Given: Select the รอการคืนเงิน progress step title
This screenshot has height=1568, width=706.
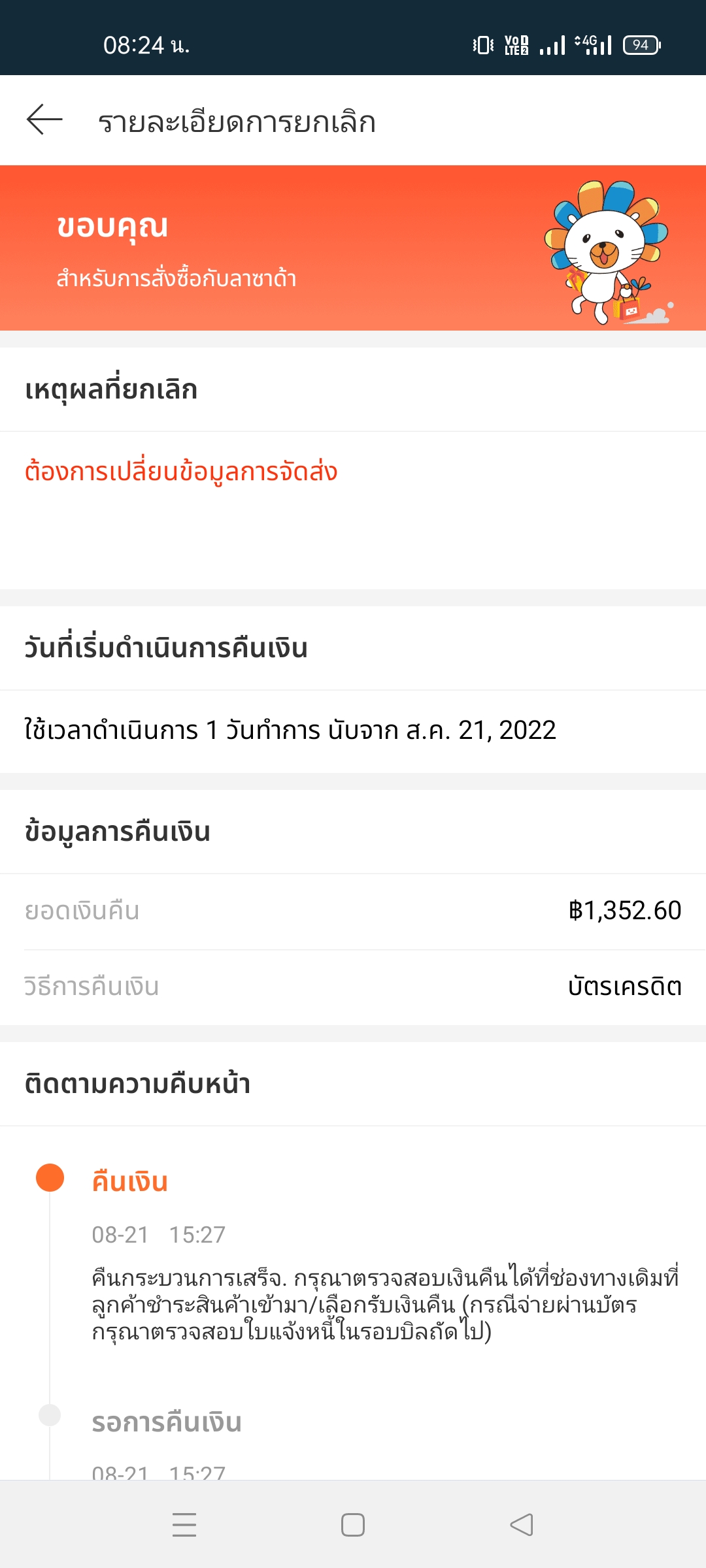Looking at the screenshot, I should [x=167, y=1422].
